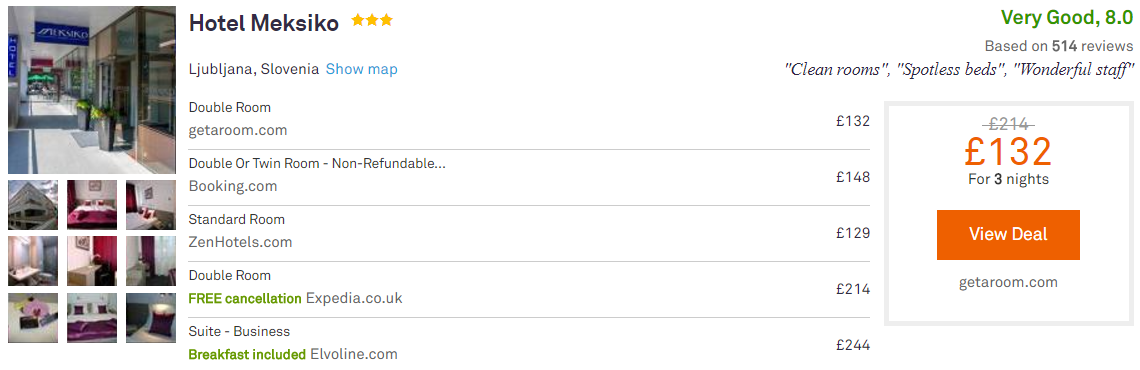This screenshot has height=370, width=1140.
Task: Open the main hotel entrance photo
Action: [x=92, y=90]
